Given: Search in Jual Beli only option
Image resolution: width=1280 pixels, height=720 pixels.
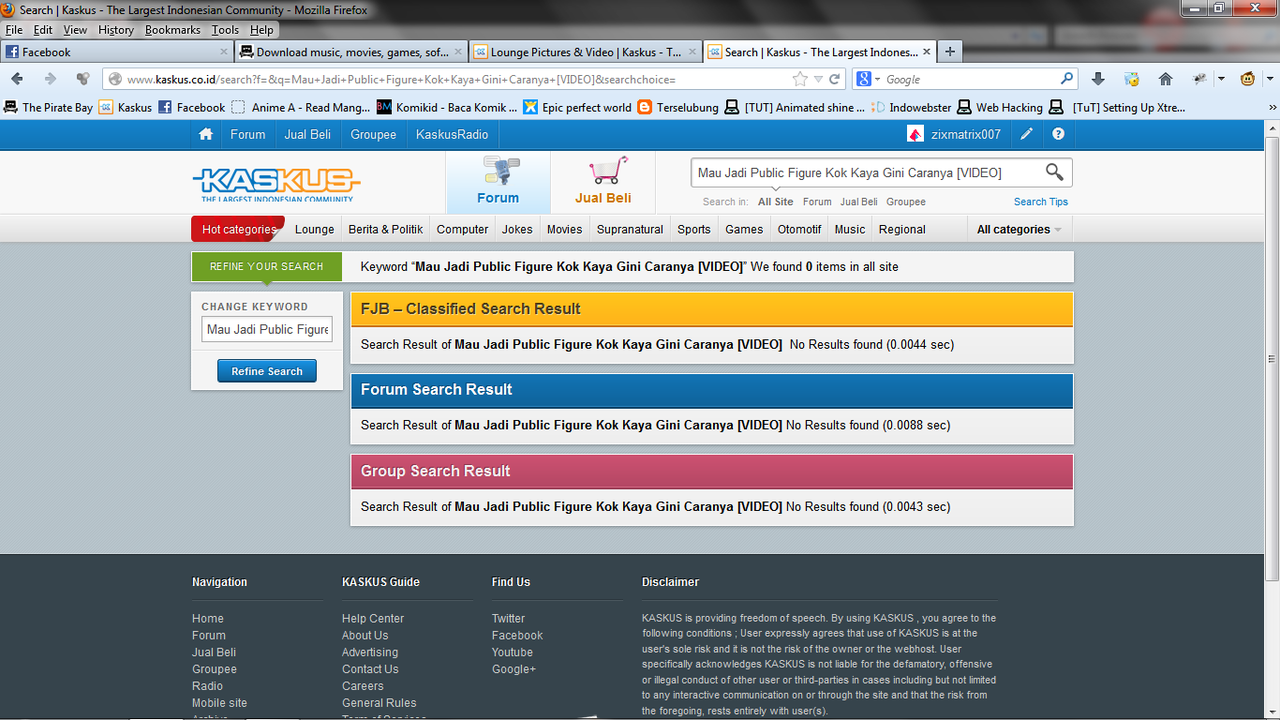Looking at the screenshot, I should coord(859,202).
